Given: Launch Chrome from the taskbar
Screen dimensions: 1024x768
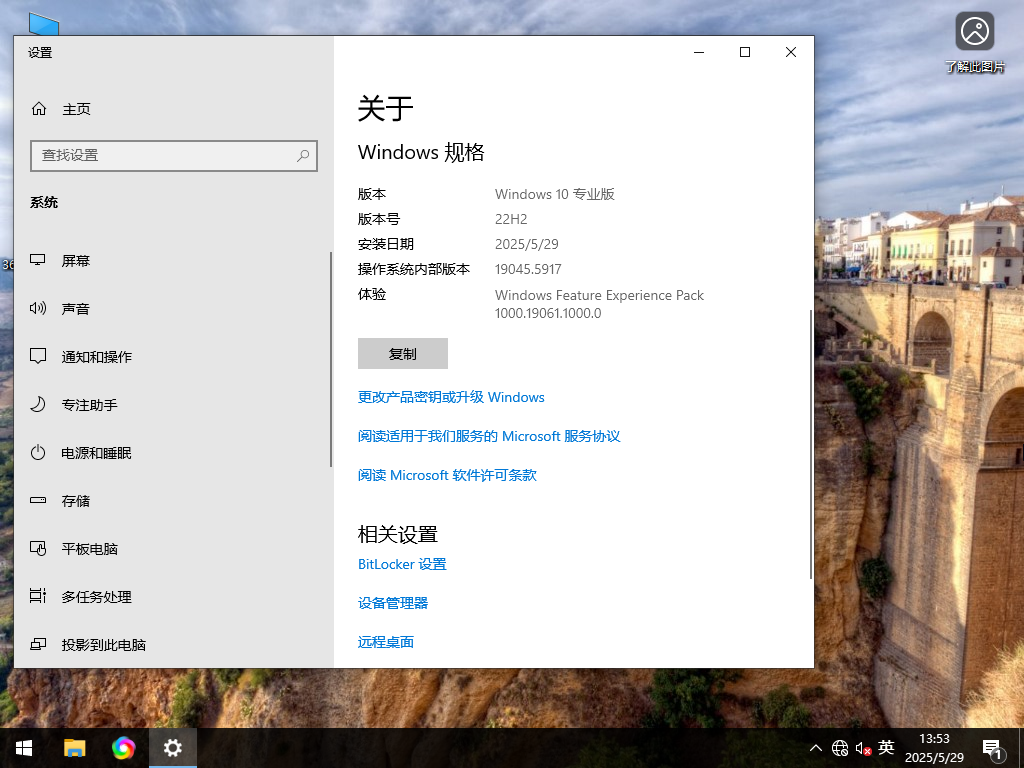Looking at the screenshot, I should pos(124,747).
